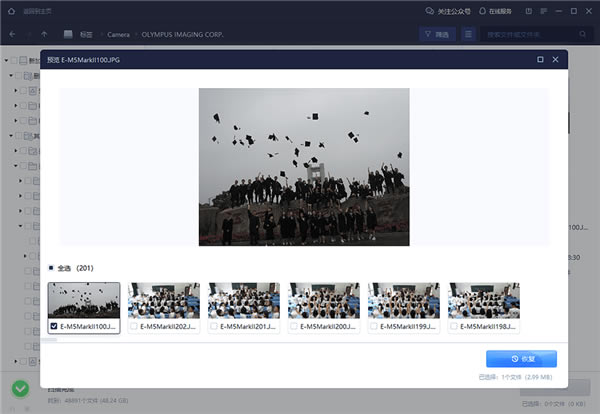This screenshot has width=600, height=414.
Task: Click the back navigation arrow
Action: click(x=11, y=34)
